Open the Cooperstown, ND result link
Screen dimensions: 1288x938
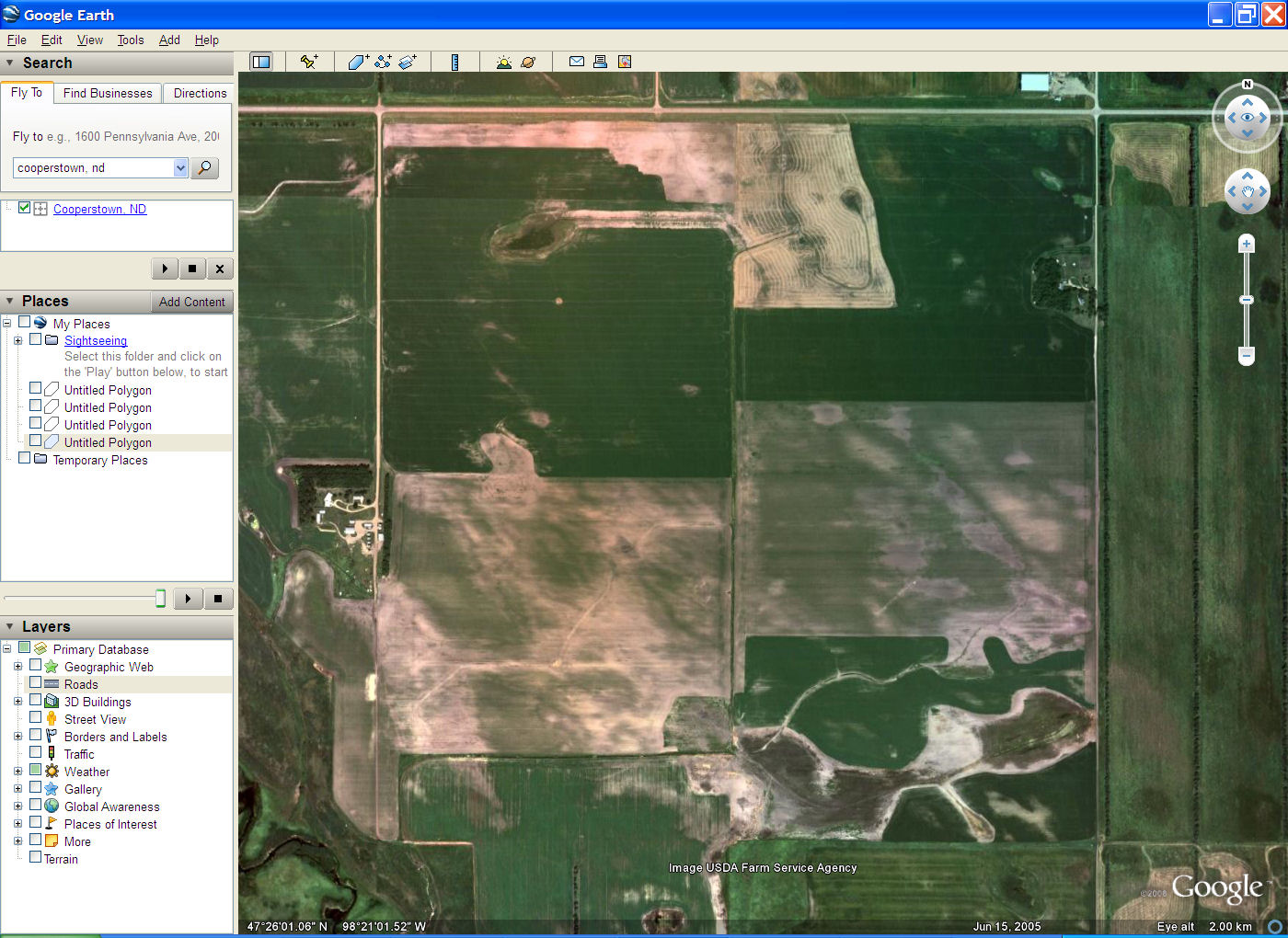click(x=99, y=209)
